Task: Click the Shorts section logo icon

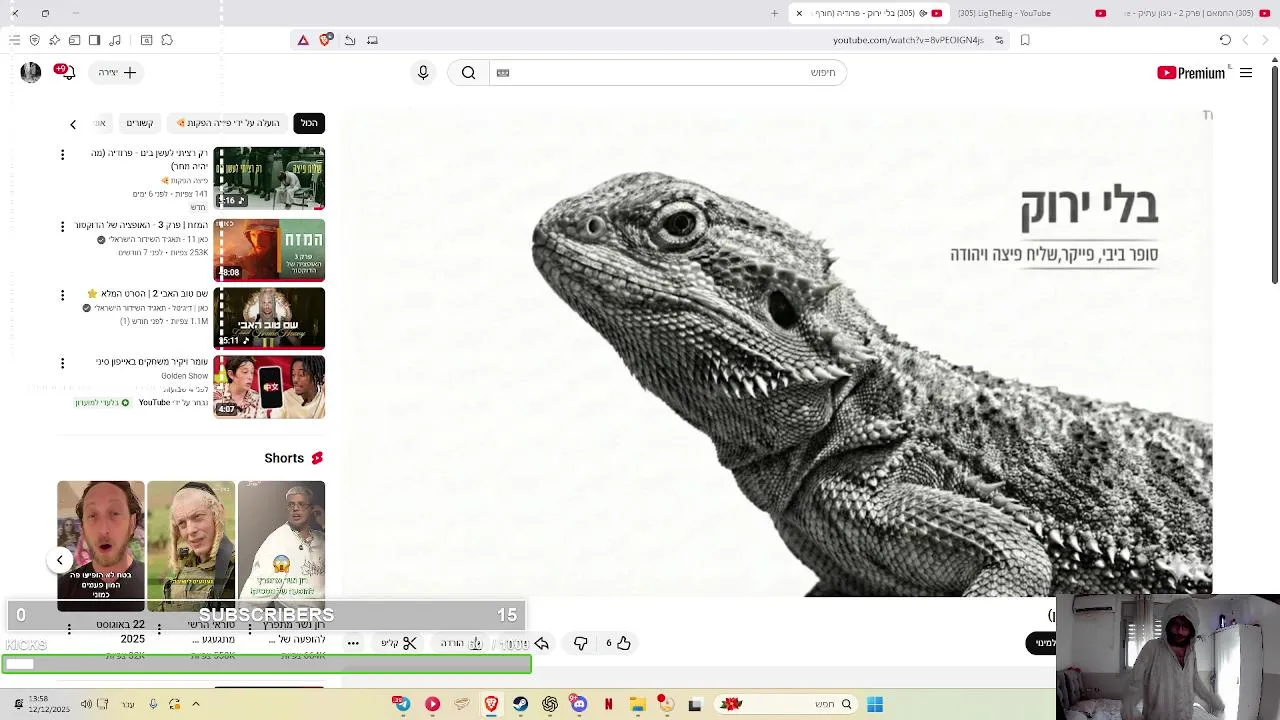Action: 317,458
